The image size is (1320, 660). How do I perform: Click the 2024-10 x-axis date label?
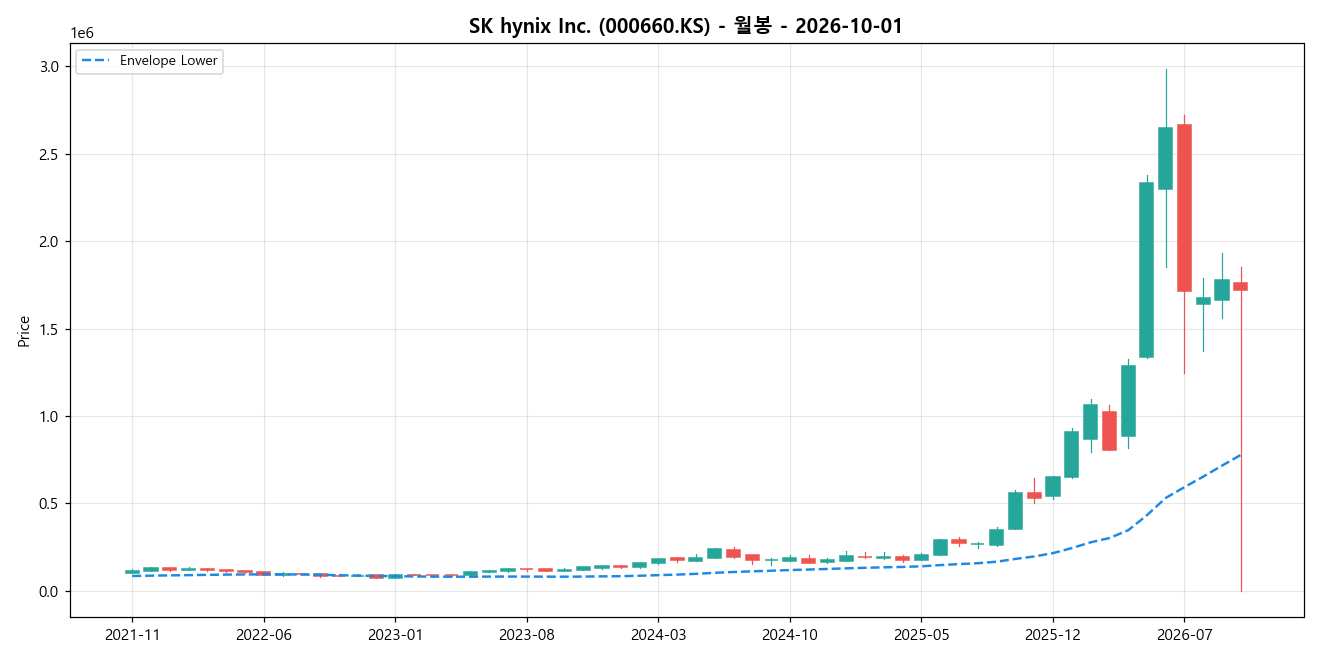point(790,634)
